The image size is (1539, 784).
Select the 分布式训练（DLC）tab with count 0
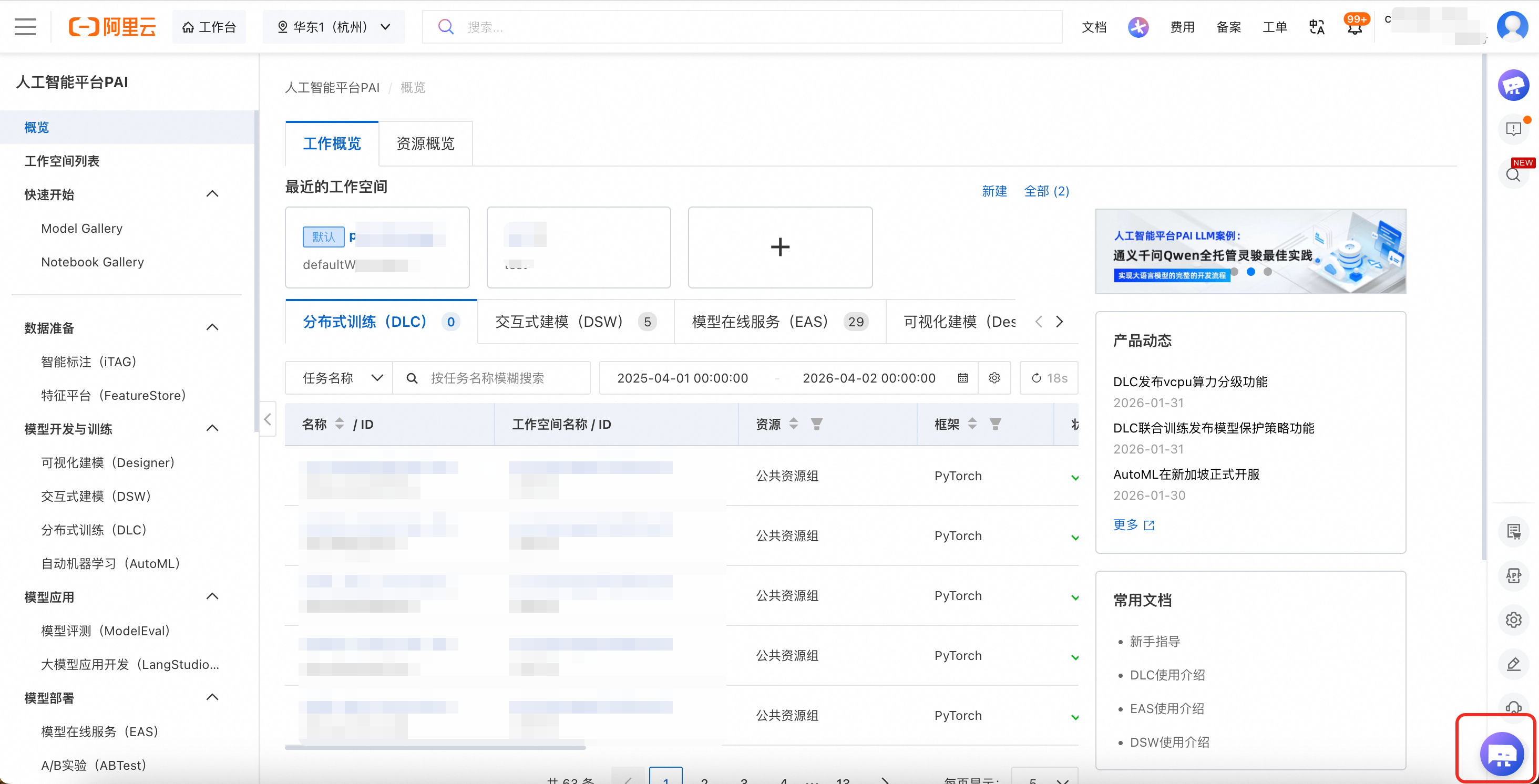[x=381, y=322]
